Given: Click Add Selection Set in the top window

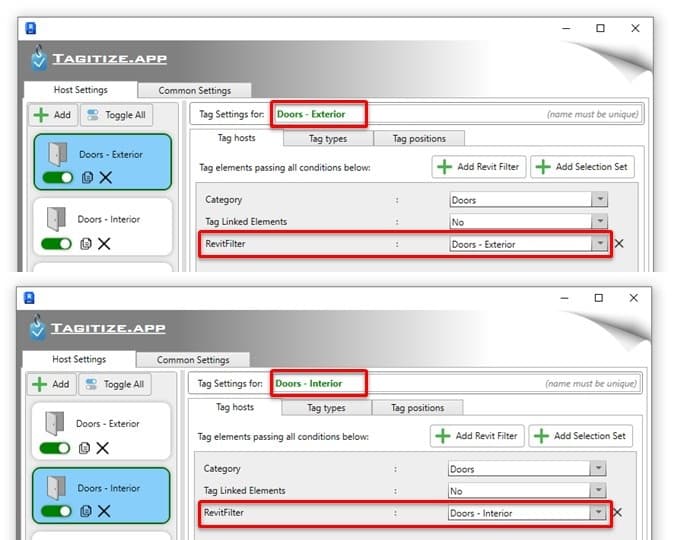Looking at the screenshot, I should point(582,166).
